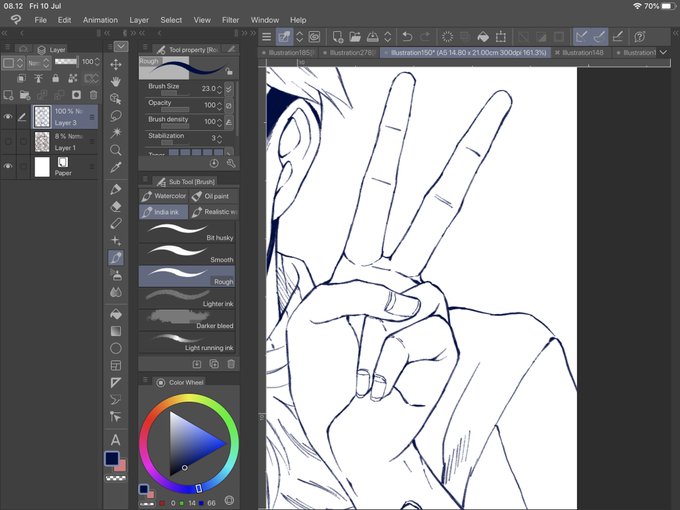Image resolution: width=680 pixels, height=510 pixels.
Task: Select the Airbrush tool
Action: click(116, 275)
